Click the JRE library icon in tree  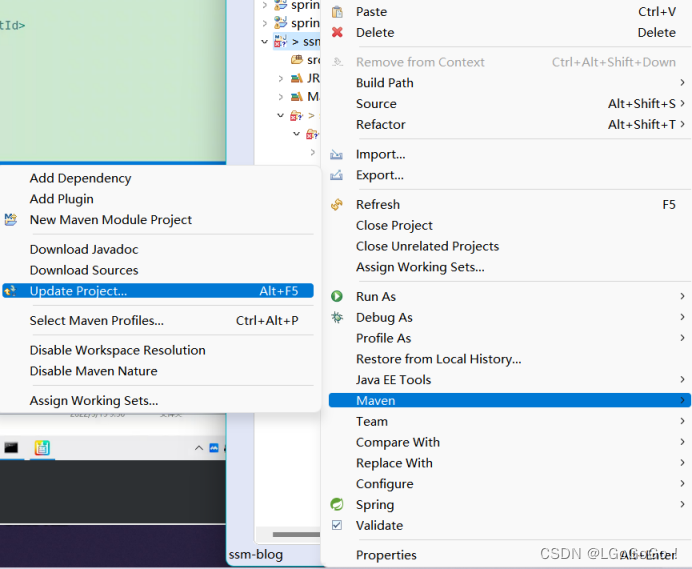point(297,78)
